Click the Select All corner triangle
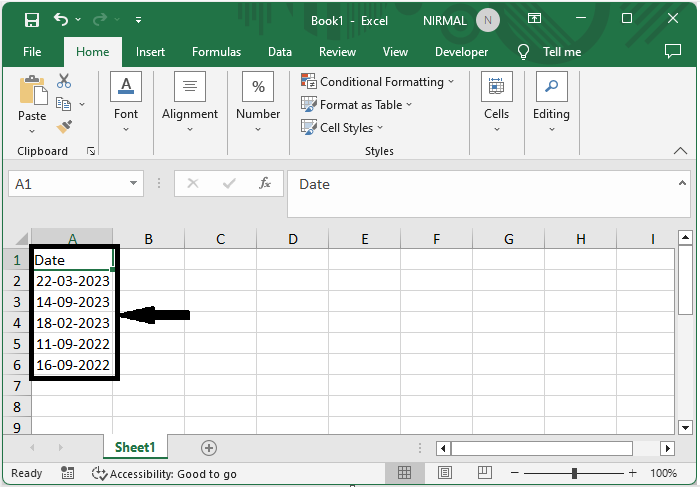The height and width of the screenshot is (487, 700). (x=21, y=239)
